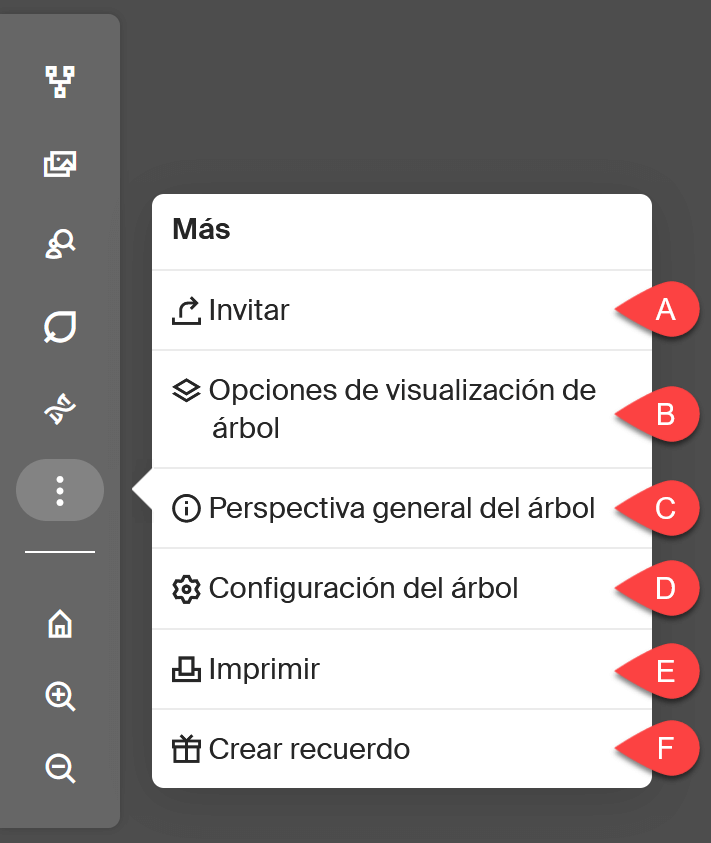Select Perspectiva general del árbol
This screenshot has height=843, width=711.
pyautogui.click(x=402, y=508)
